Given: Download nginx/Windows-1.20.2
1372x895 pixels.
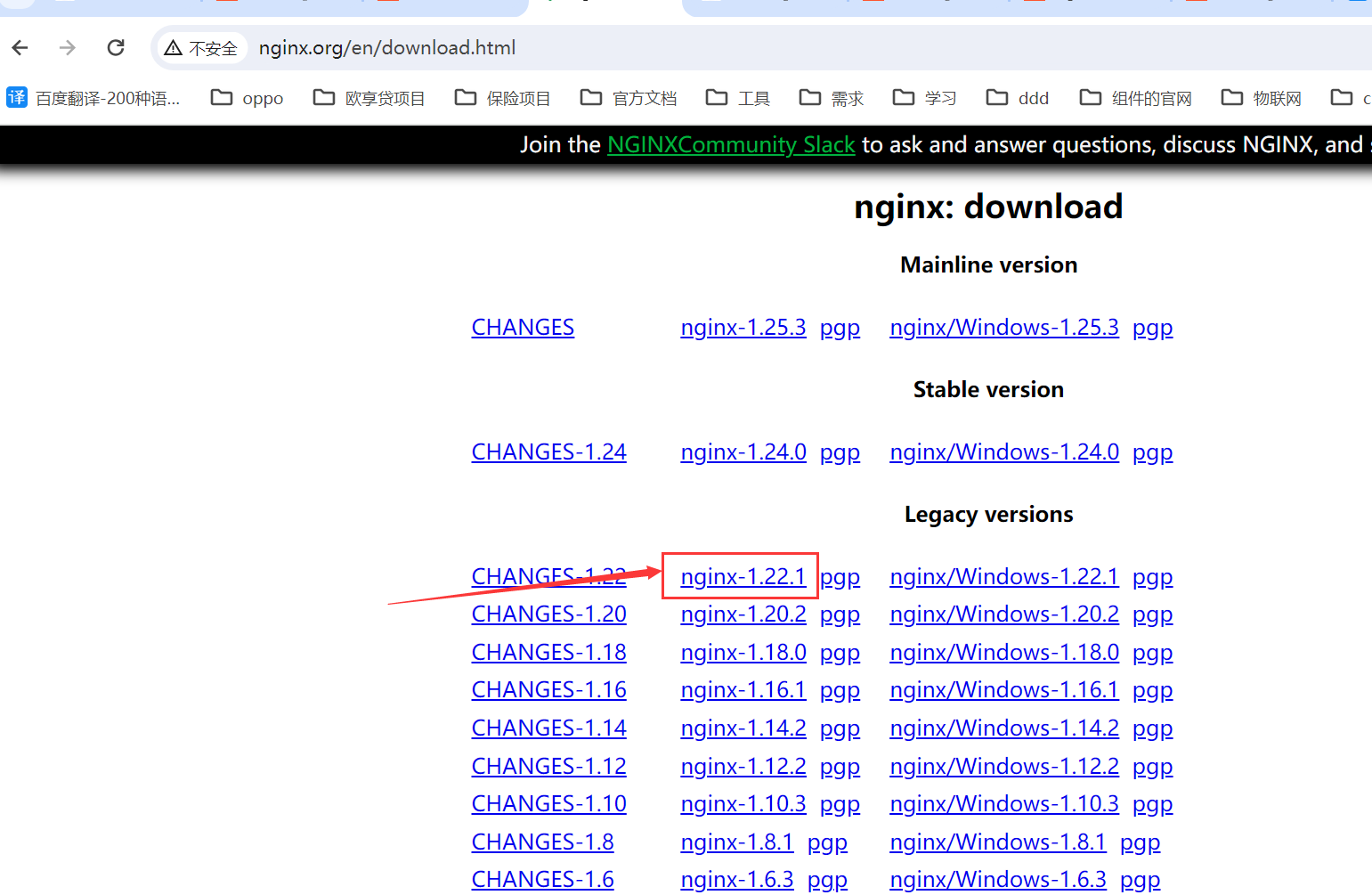Looking at the screenshot, I should pyautogui.click(x=1004, y=614).
